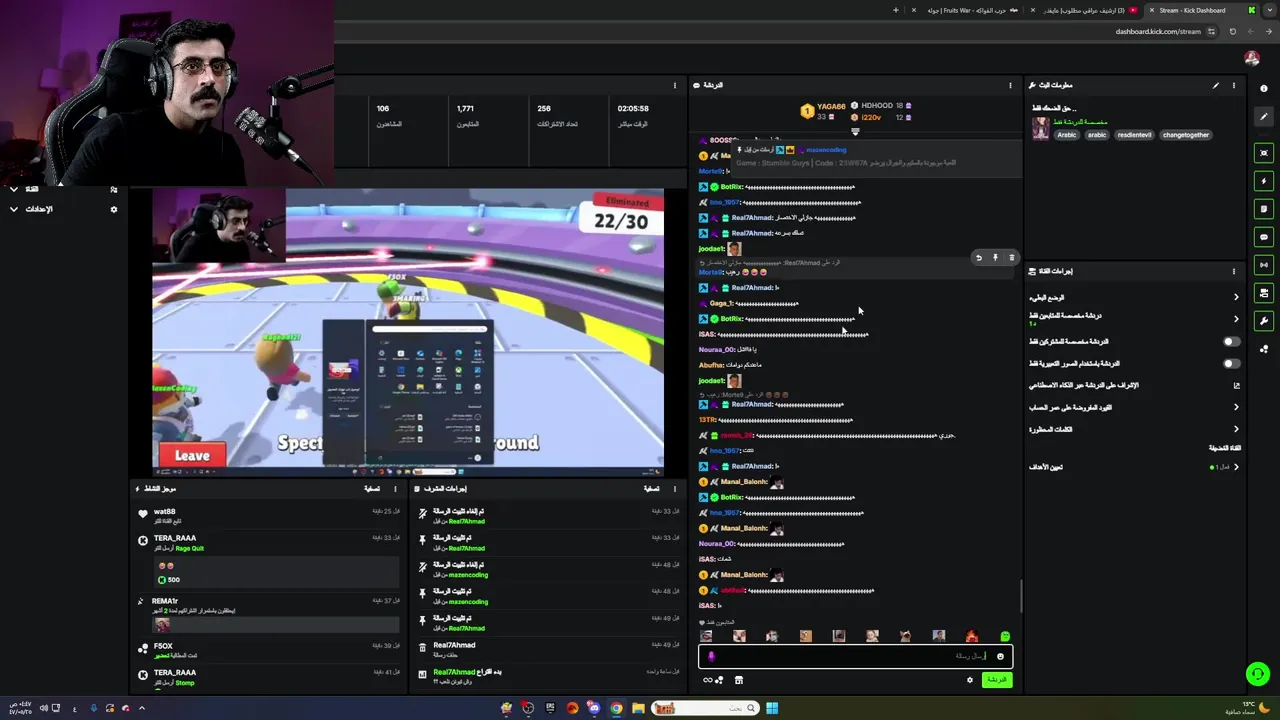The height and width of the screenshot is (720, 1280).
Task: Click the stream category thumbnail image
Action: point(1041,128)
